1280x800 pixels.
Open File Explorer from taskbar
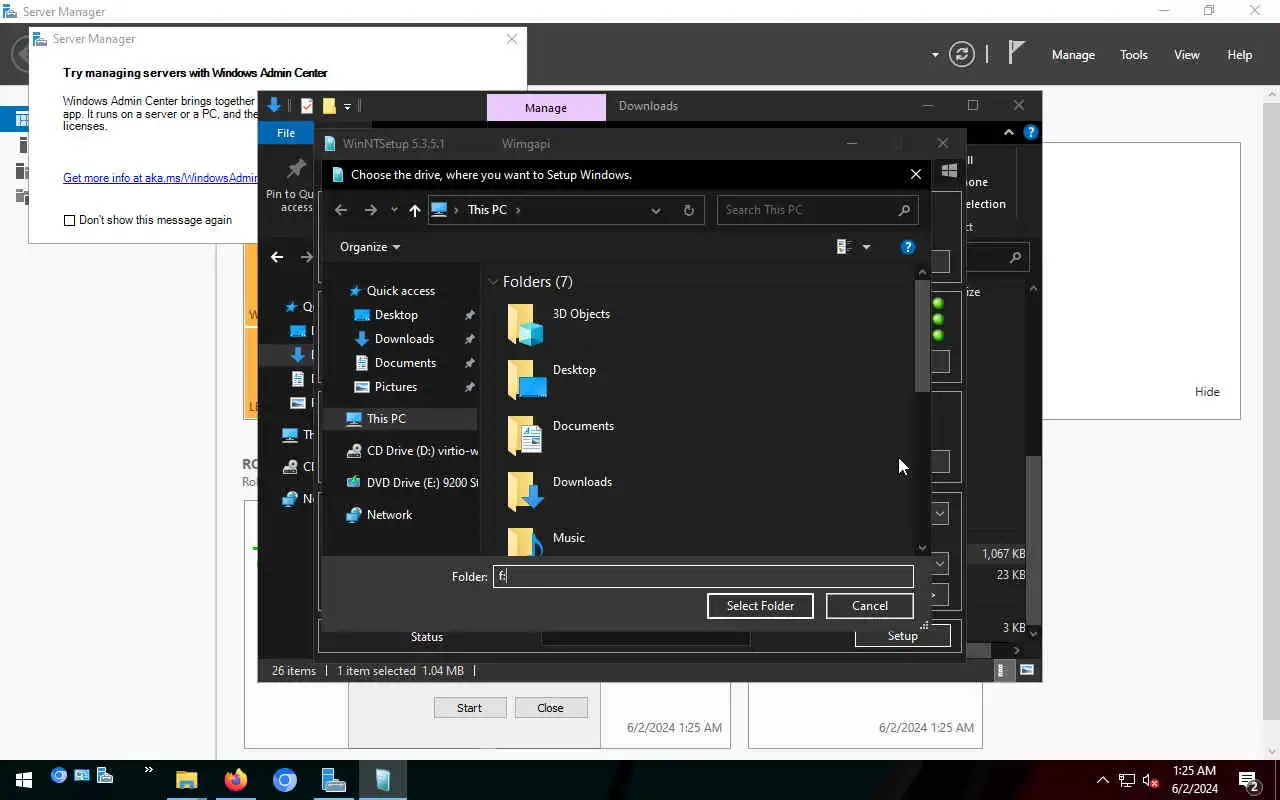coord(186,780)
